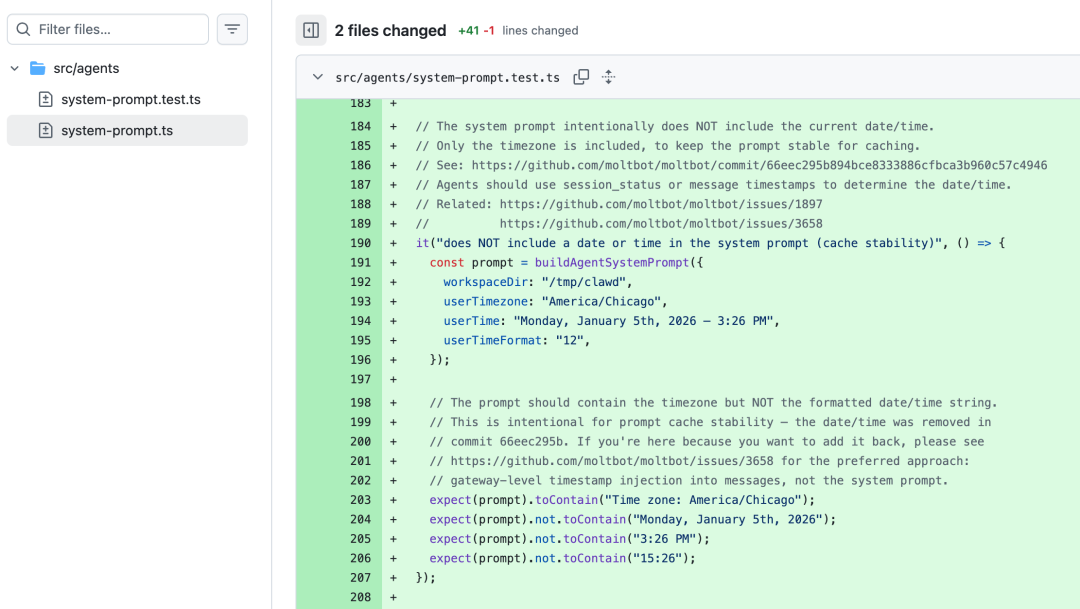
Task: Select system-prompt.ts in the file tree
Action: pyautogui.click(x=116, y=130)
